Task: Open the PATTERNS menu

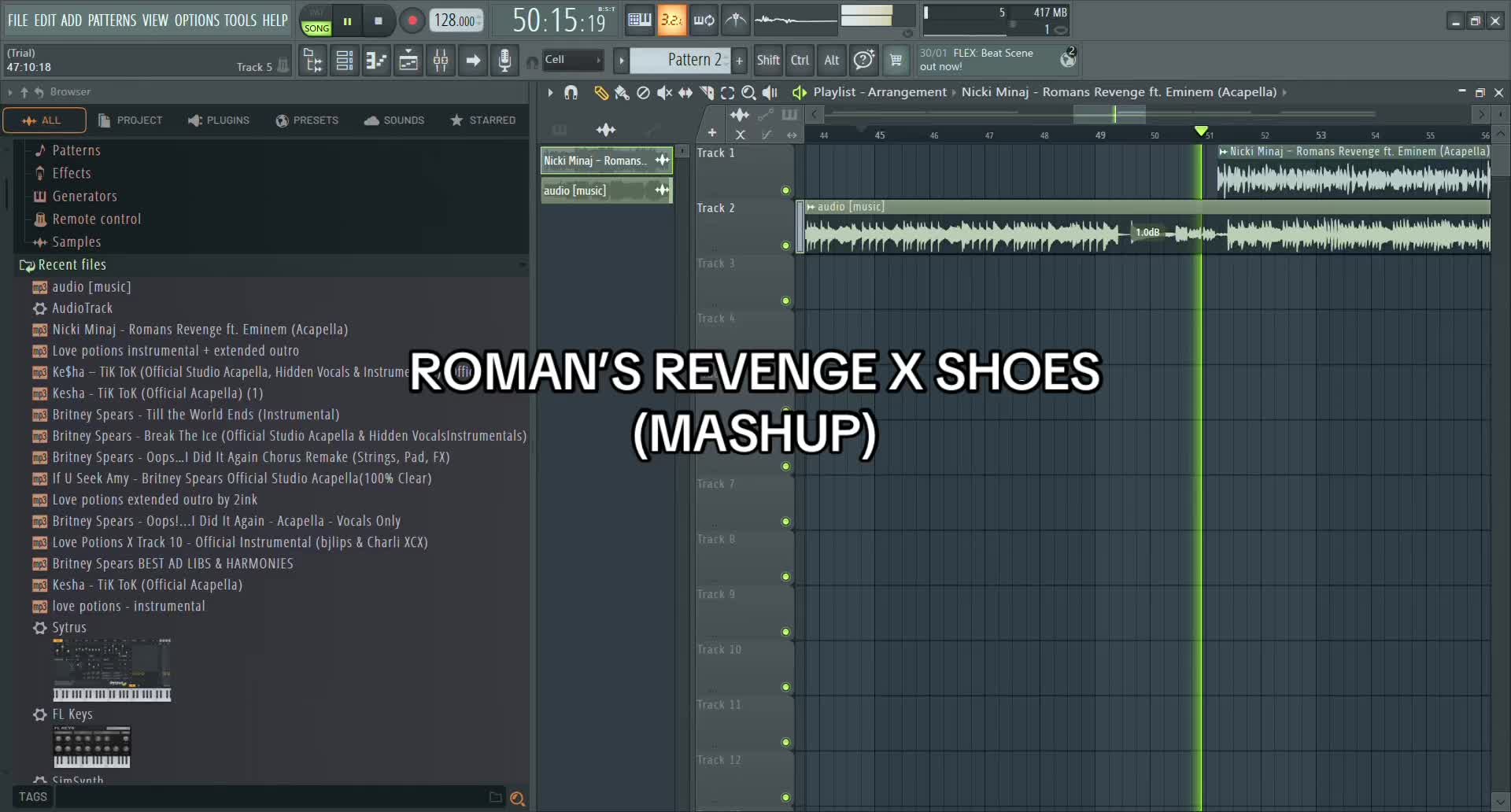Action: pos(112,20)
